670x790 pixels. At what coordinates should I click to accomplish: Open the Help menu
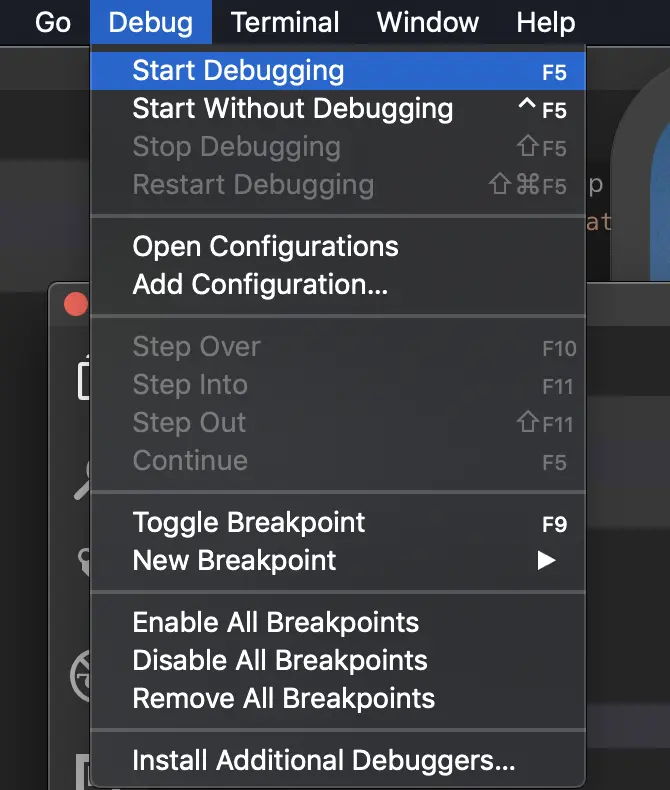point(546,22)
